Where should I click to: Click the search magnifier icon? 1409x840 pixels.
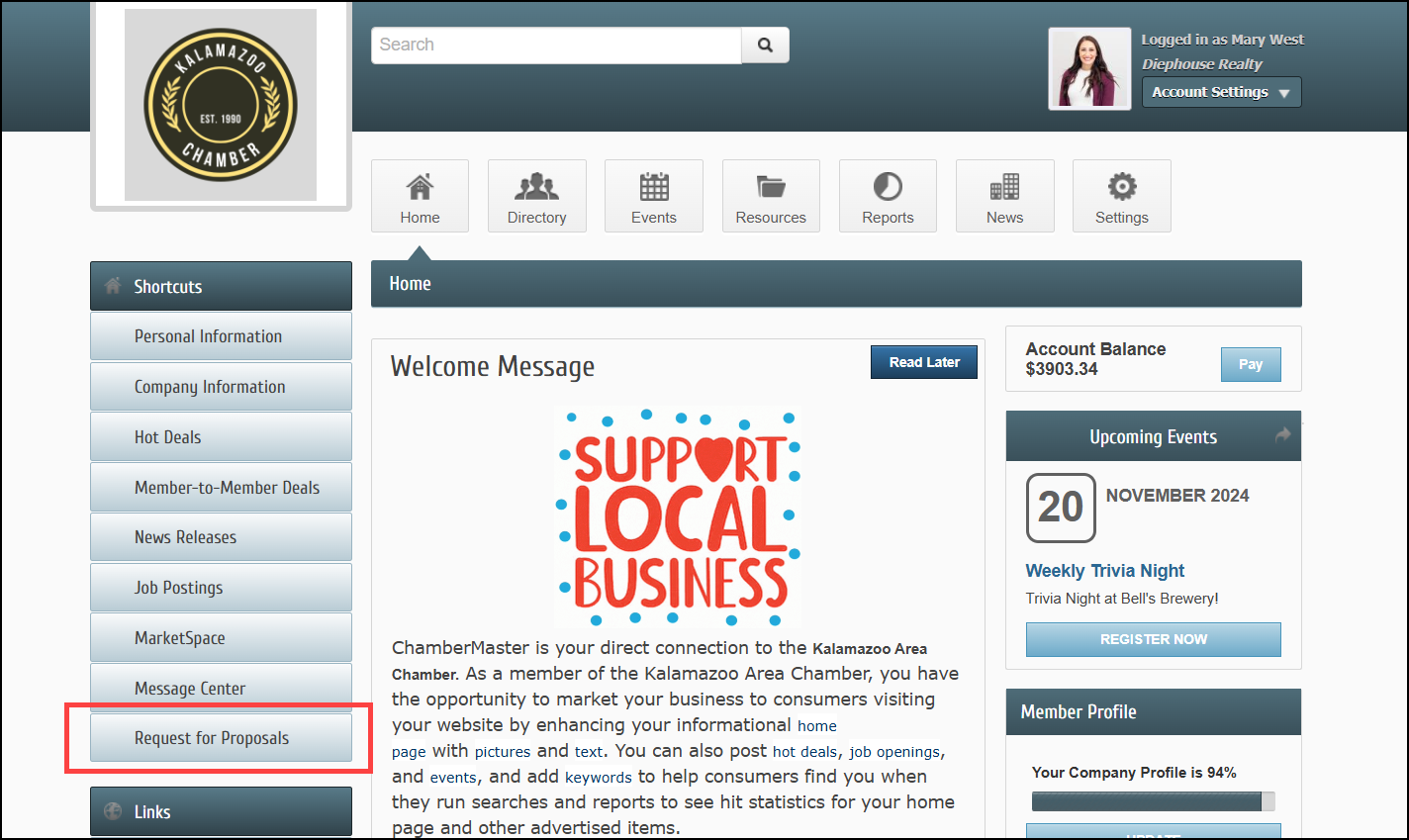[765, 45]
